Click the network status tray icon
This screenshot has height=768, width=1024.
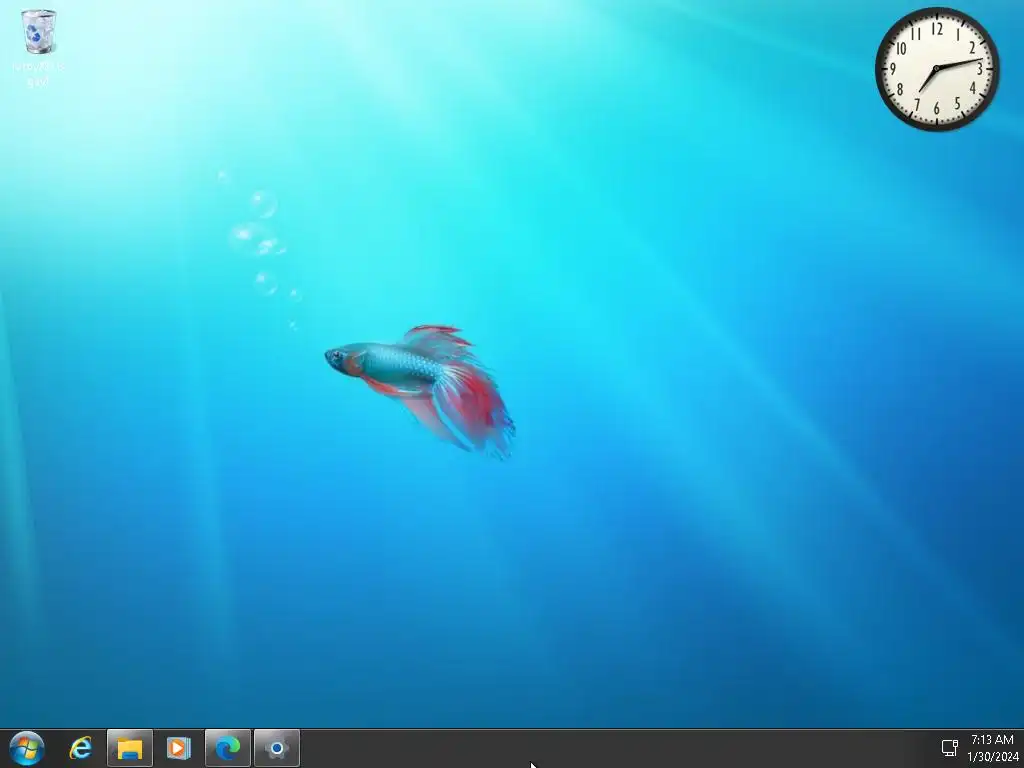coord(950,748)
